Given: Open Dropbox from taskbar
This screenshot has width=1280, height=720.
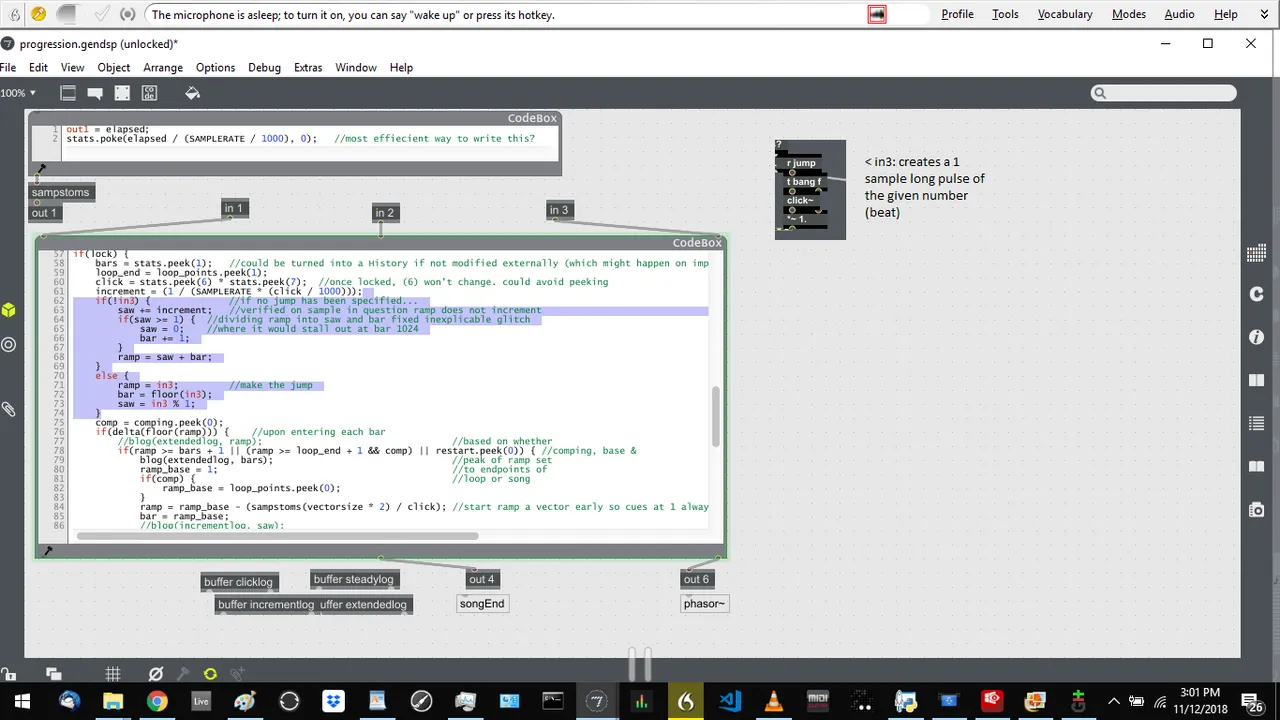Looking at the screenshot, I should pyautogui.click(x=333, y=701).
